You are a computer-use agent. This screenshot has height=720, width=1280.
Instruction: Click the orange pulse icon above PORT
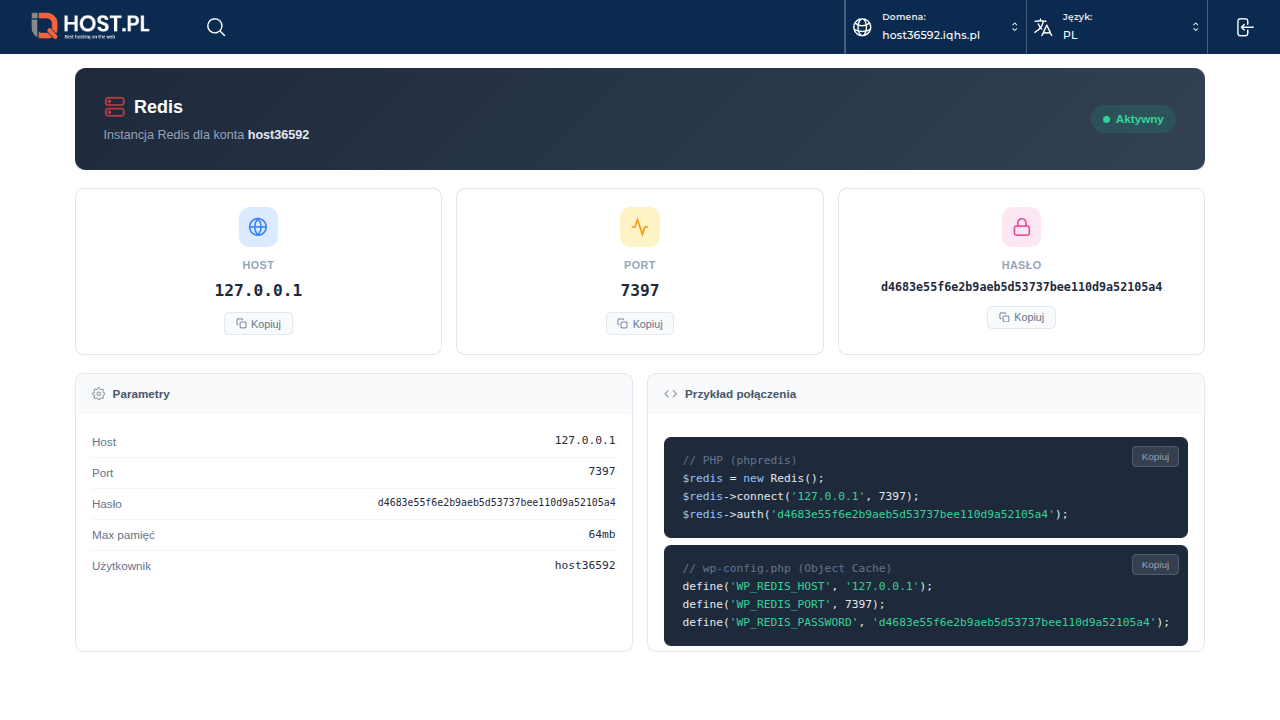[640, 227]
